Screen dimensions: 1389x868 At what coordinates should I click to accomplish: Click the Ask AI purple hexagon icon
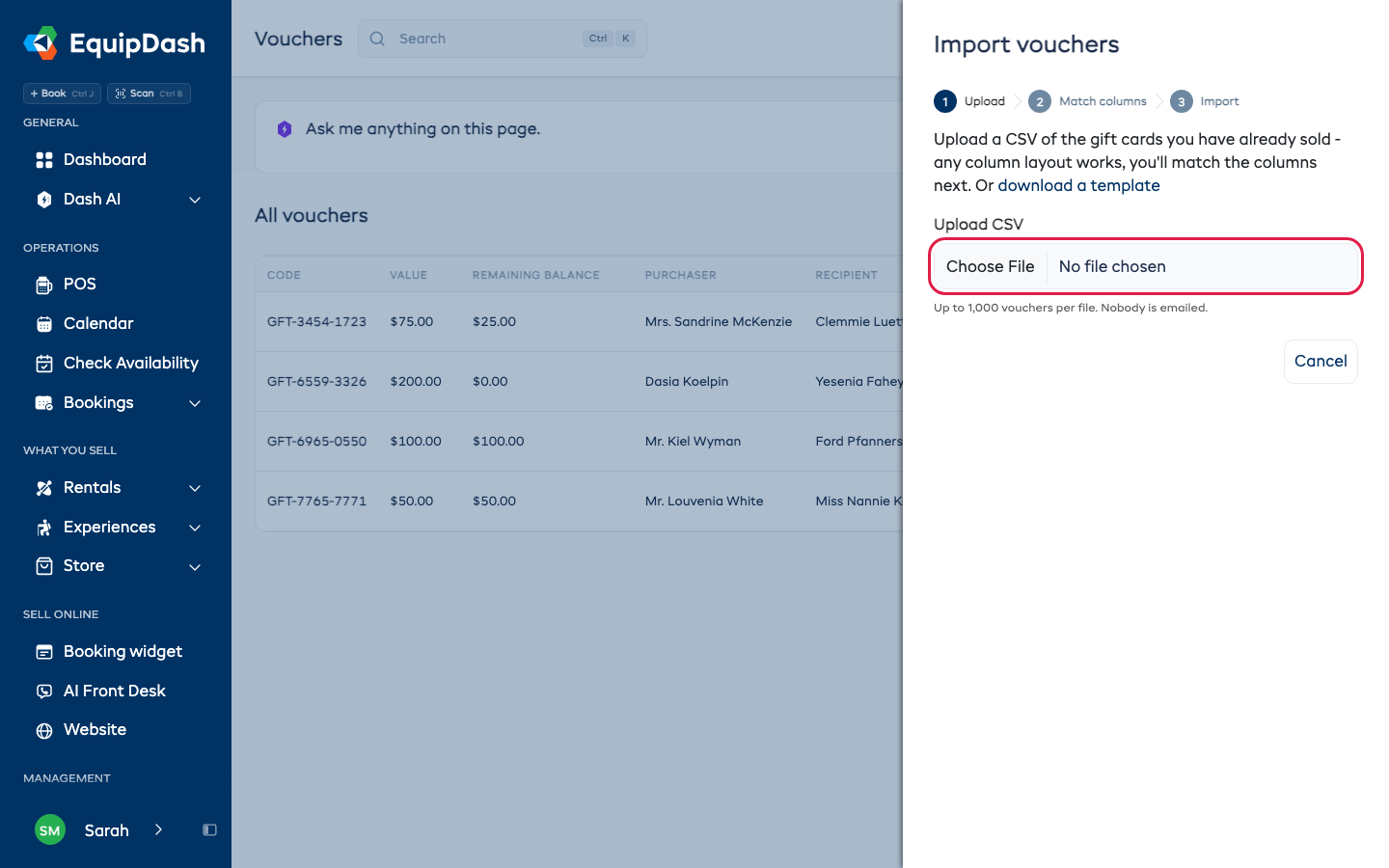(x=285, y=129)
